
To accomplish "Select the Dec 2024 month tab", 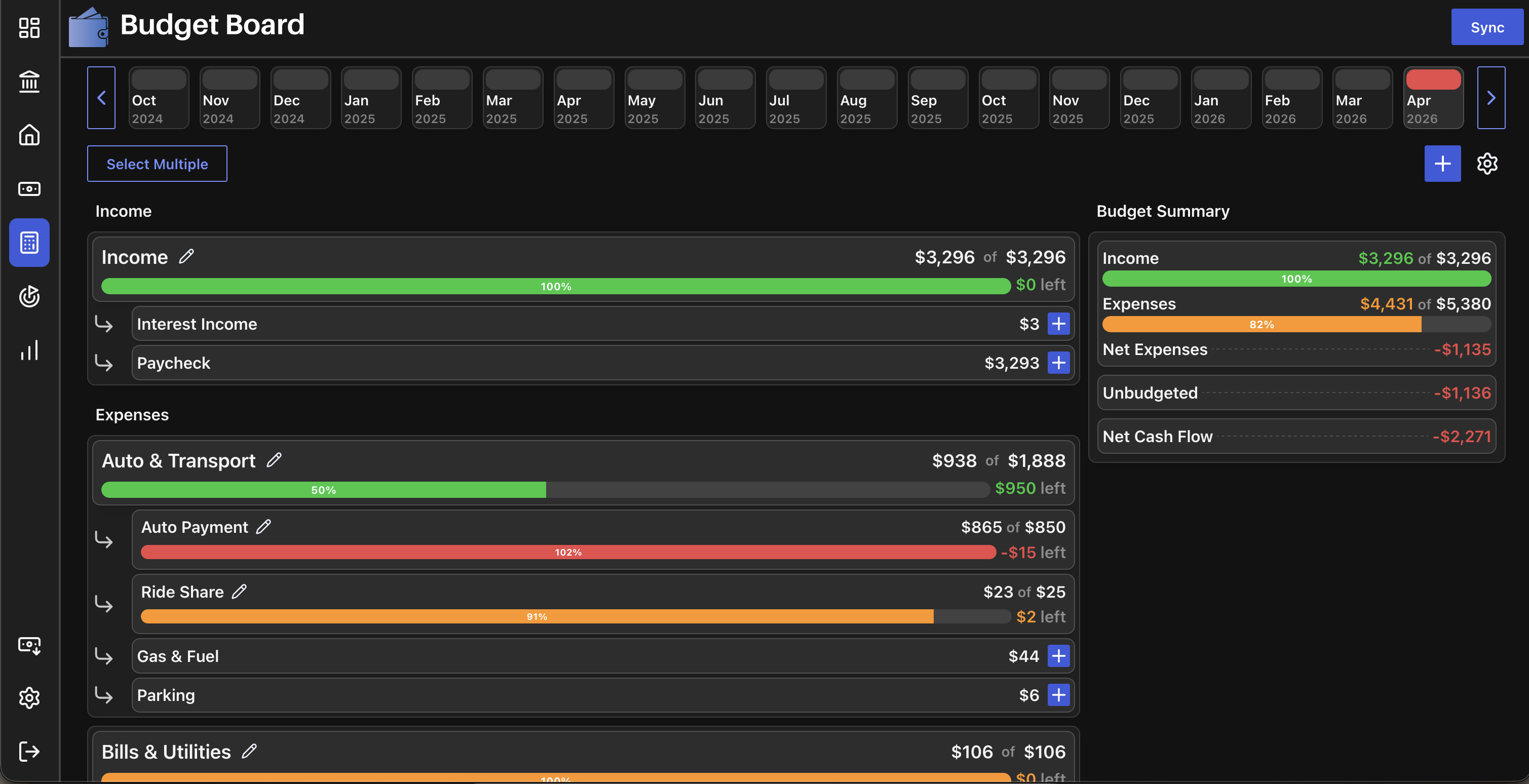I will [300, 97].
